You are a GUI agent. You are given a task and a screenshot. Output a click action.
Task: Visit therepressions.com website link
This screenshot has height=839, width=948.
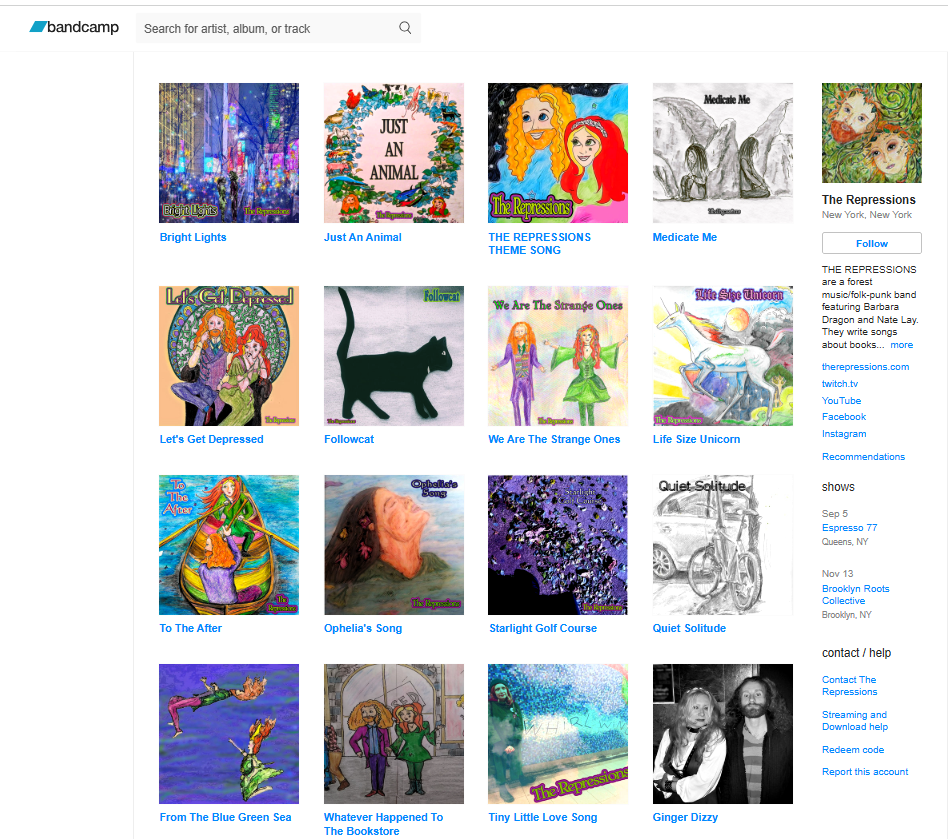click(865, 367)
